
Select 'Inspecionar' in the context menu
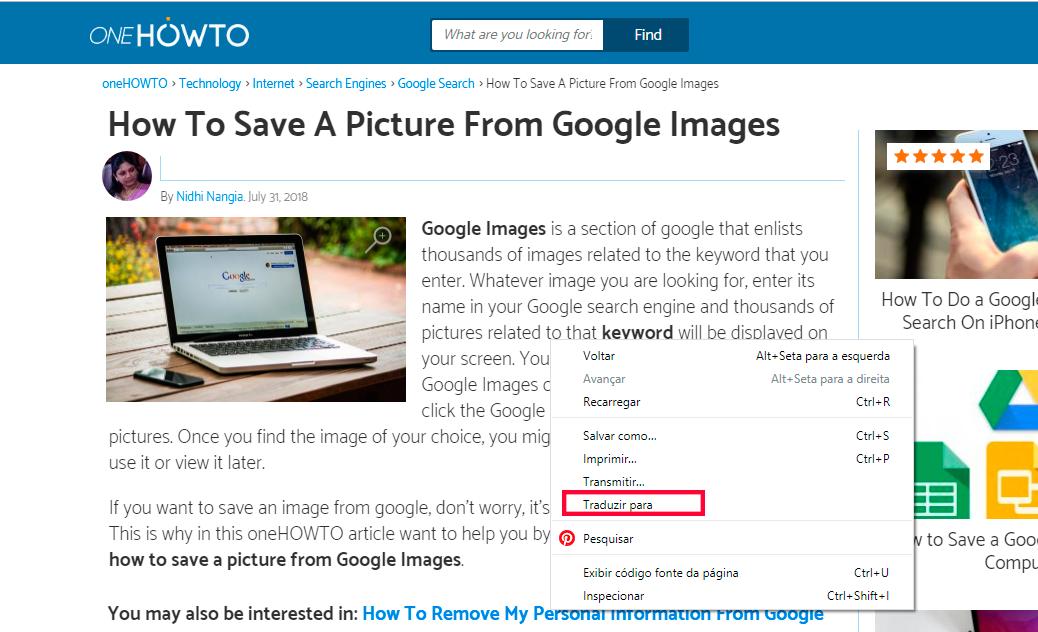(x=613, y=596)
